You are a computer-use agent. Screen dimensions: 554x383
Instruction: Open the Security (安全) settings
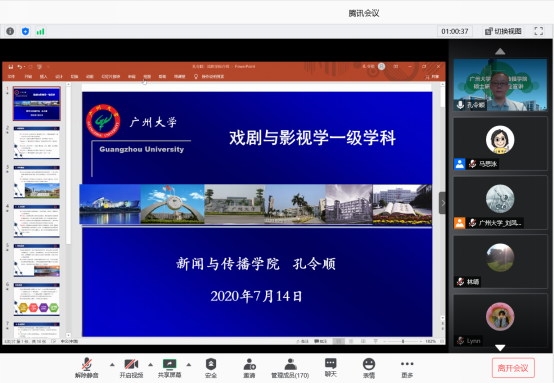(x=211, y=368)
